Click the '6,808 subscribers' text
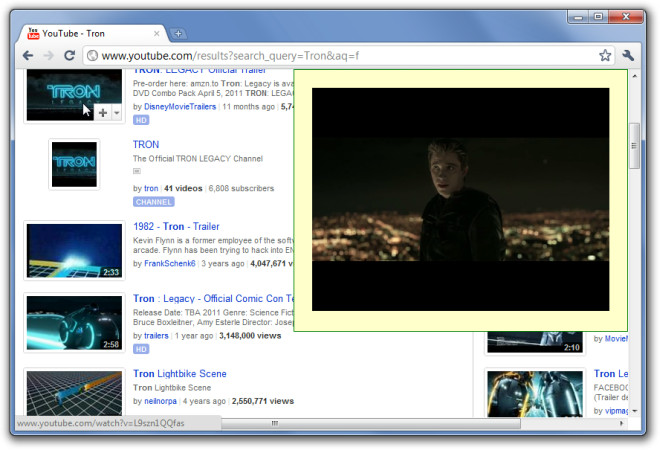The image size is (660, 450). click(241, 188)
